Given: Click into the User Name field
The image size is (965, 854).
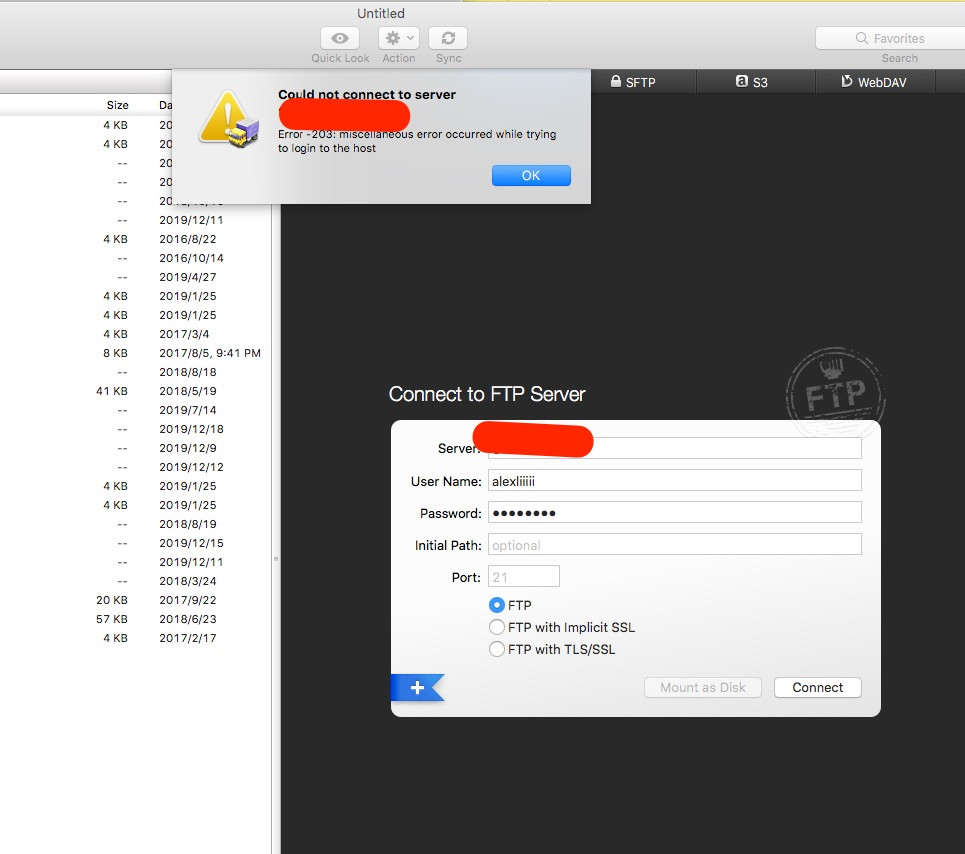Looking at the screenshot, I should (x=674, y=481).
